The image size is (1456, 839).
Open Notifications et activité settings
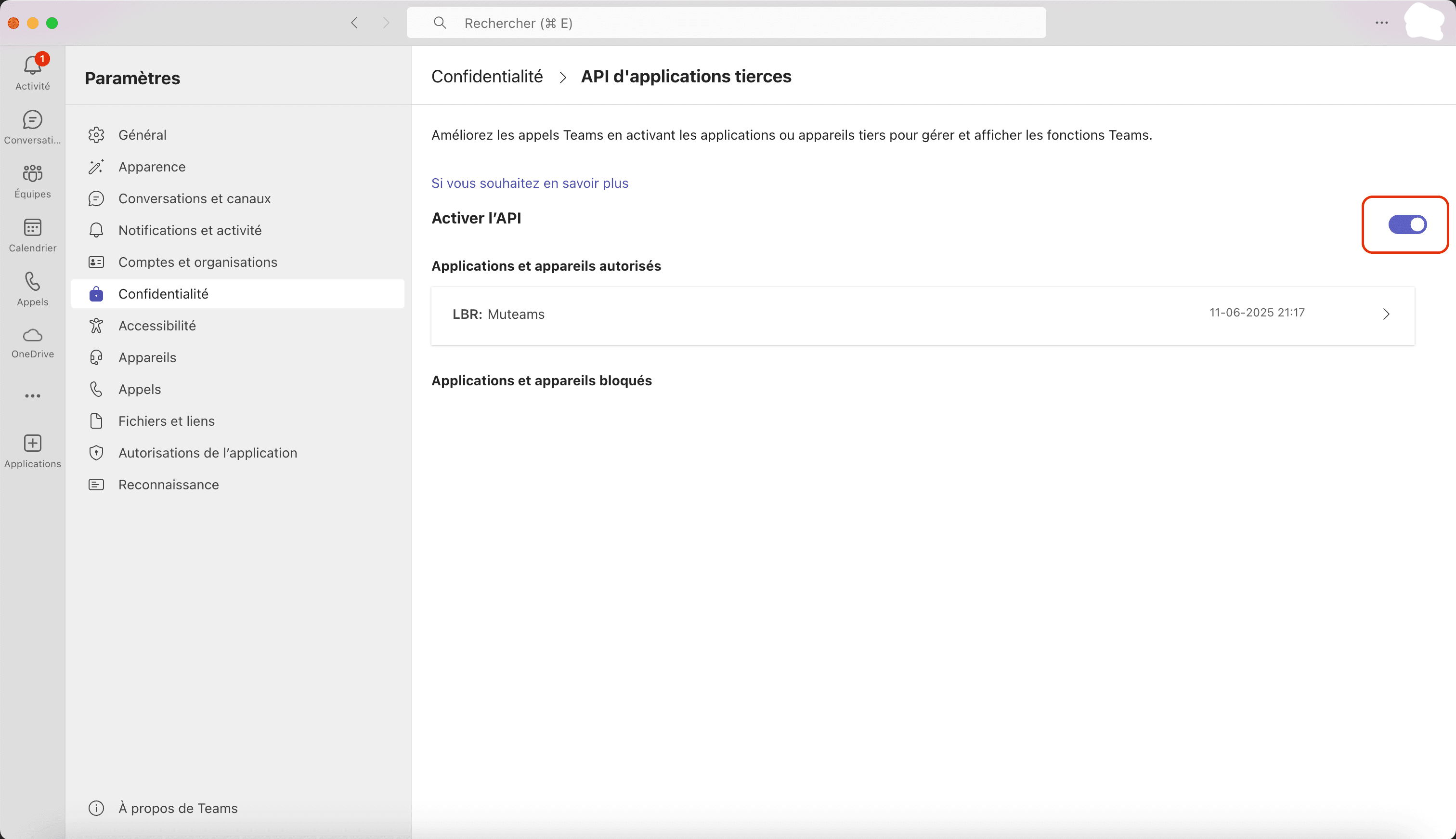coord(238,231)
